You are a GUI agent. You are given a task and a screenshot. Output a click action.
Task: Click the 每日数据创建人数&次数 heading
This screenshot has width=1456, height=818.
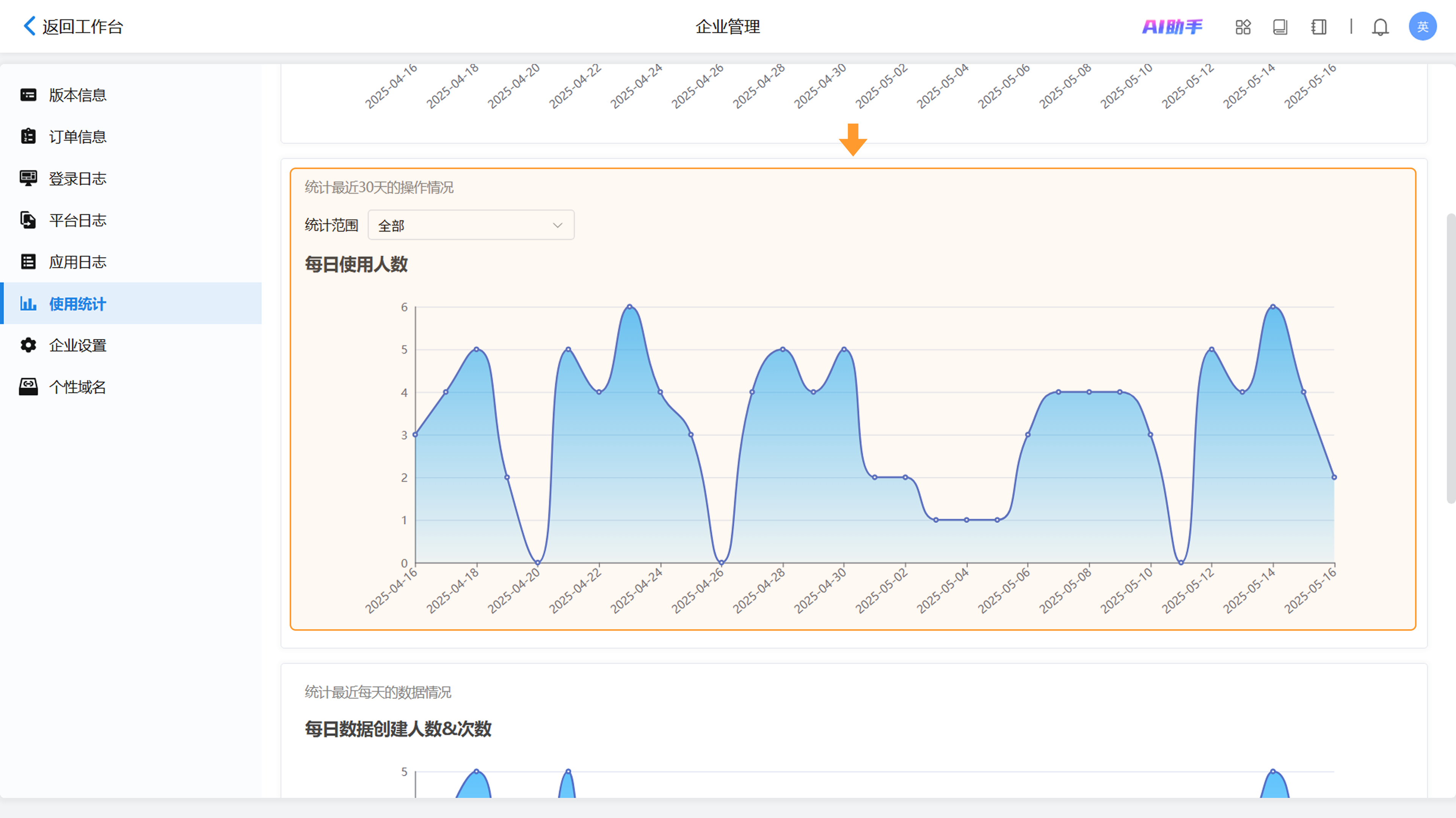[398, 729]
